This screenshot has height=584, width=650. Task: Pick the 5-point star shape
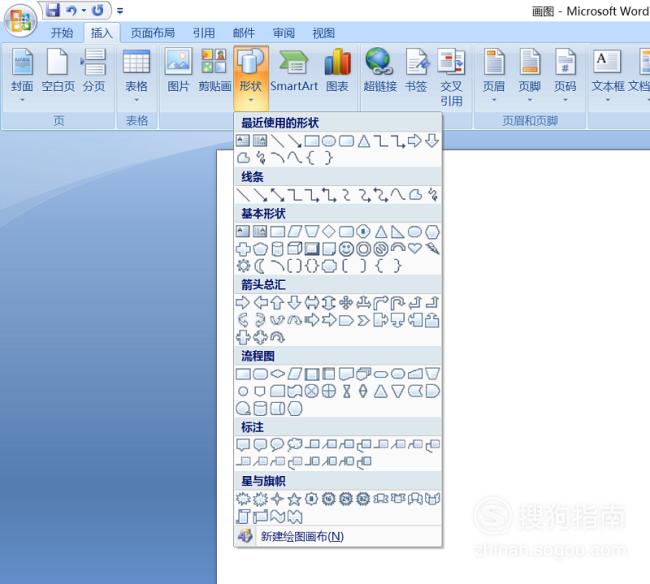[x=295, y=499]
